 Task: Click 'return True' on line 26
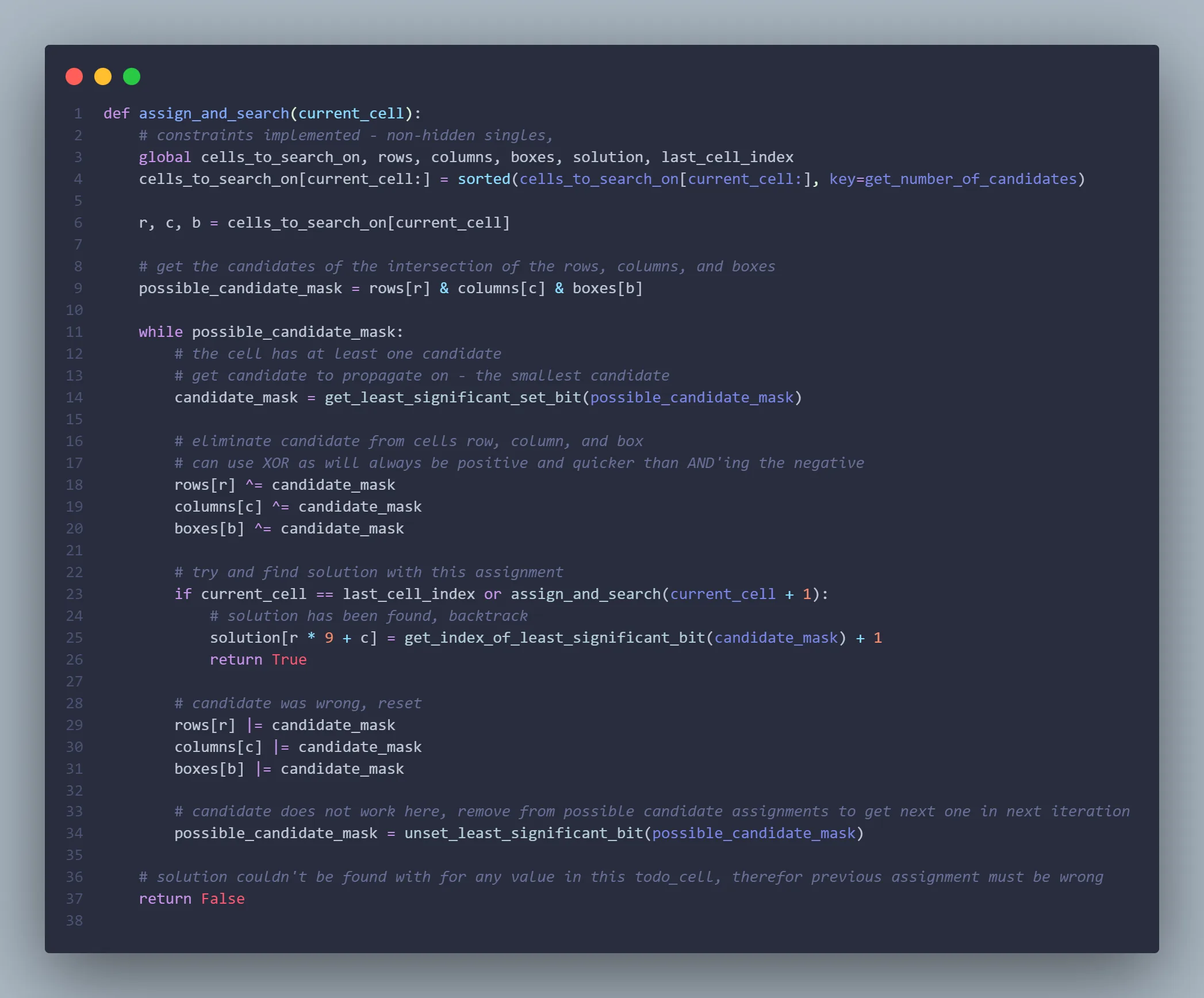click(258, 659)
